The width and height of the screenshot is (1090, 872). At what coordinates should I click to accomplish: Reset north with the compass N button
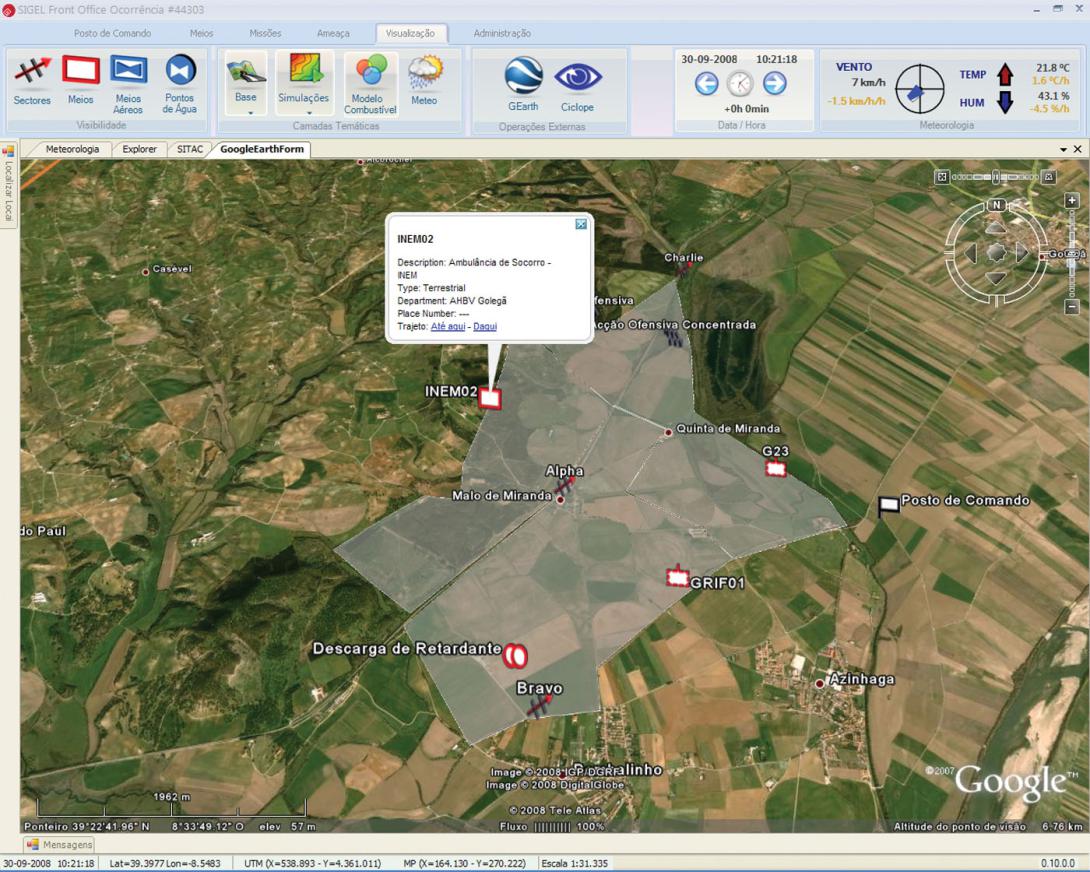click(997, 205)
